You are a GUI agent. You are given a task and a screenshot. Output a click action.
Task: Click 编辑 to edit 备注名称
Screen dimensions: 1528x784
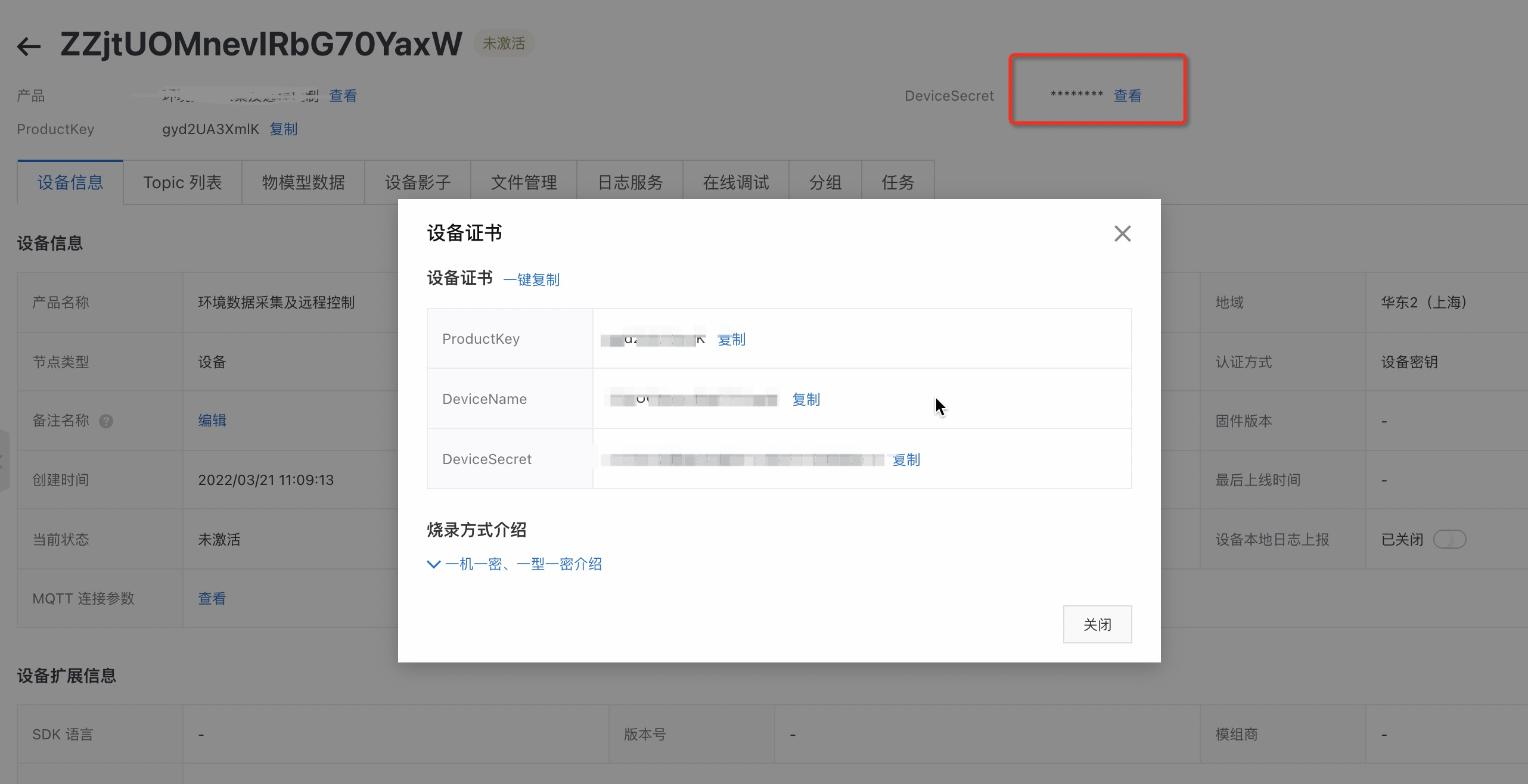[212, 421]
